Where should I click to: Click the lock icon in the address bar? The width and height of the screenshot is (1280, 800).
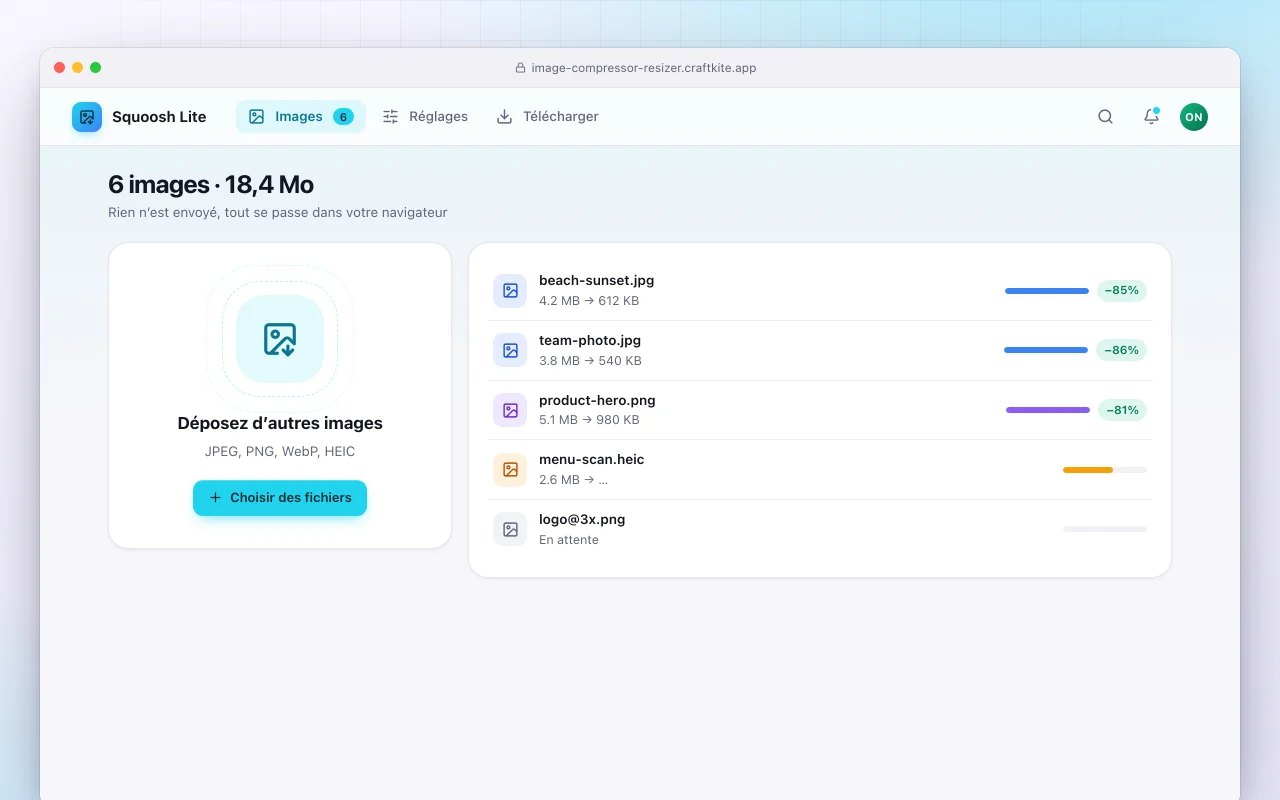[x=520, y=68]
